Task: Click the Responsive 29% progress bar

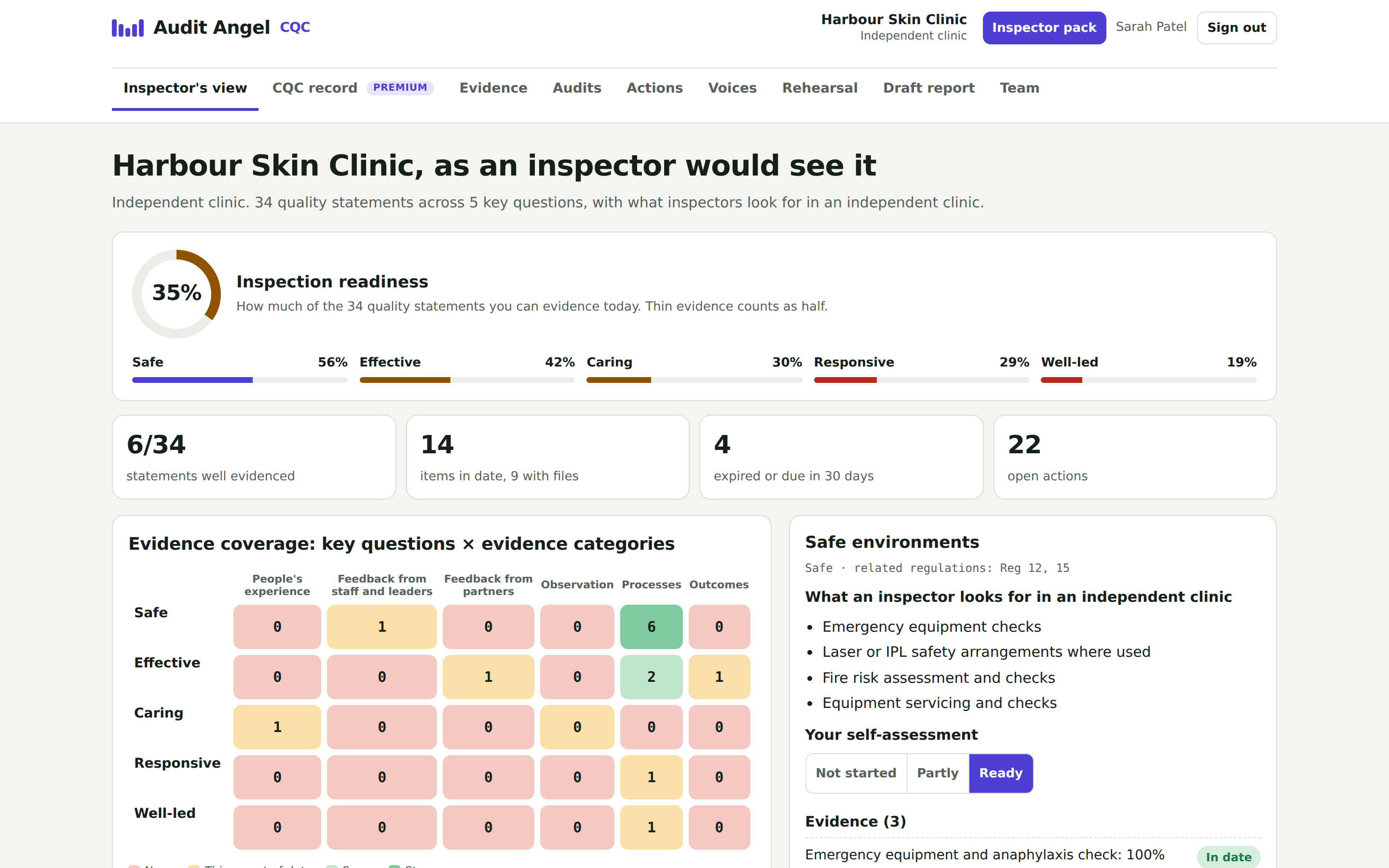Action: (x=921, y=380)
